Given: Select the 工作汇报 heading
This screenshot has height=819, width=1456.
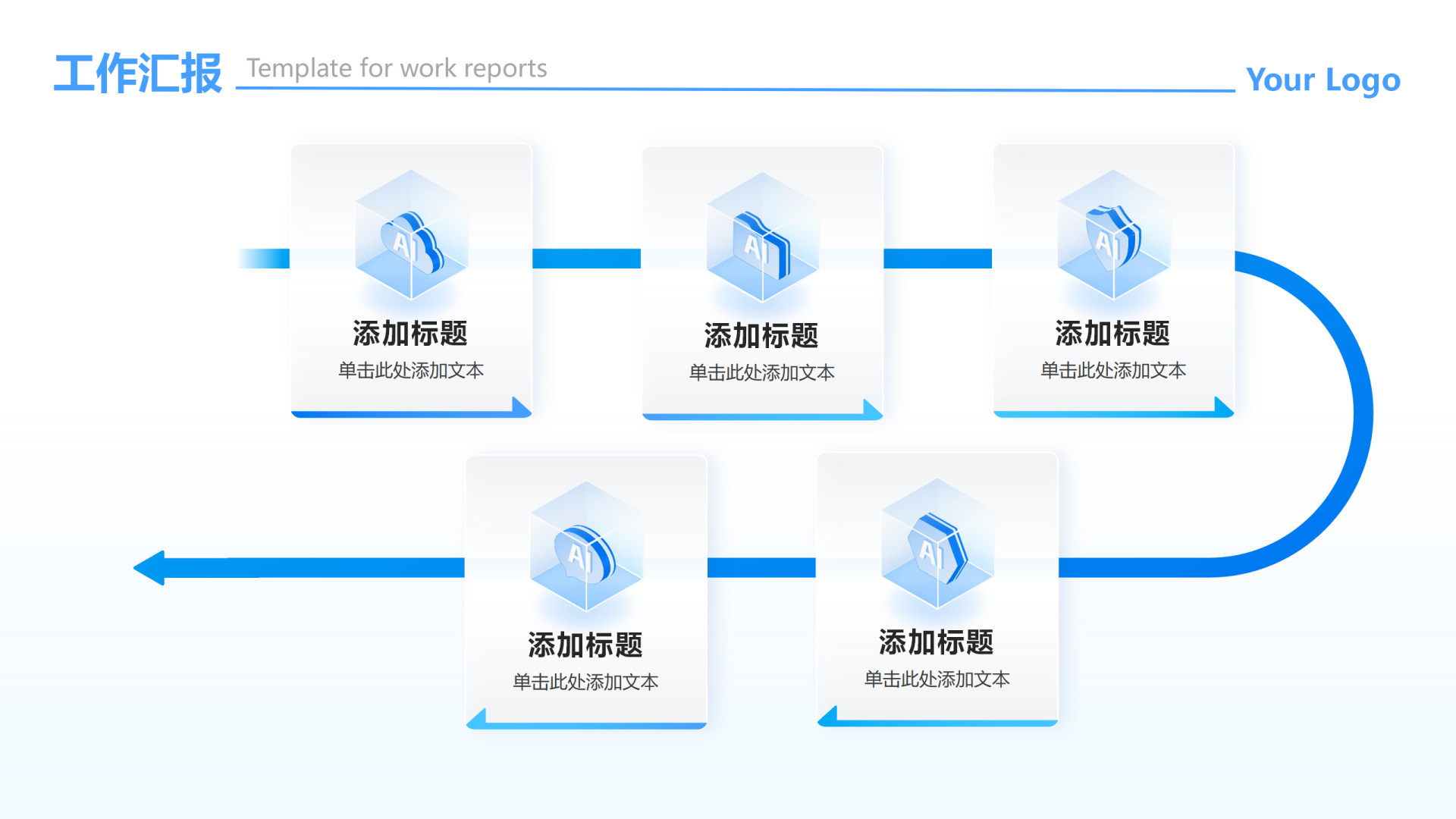Looking at the screenshot, I should click(138, 74).
